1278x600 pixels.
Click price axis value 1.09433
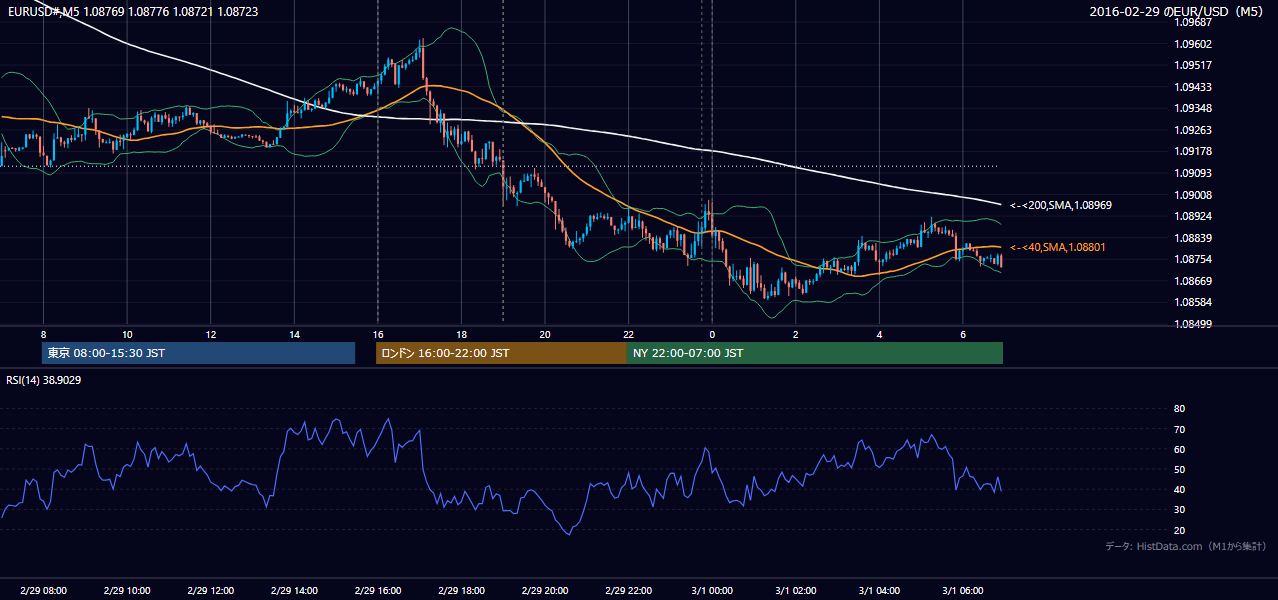(1192, 87)
